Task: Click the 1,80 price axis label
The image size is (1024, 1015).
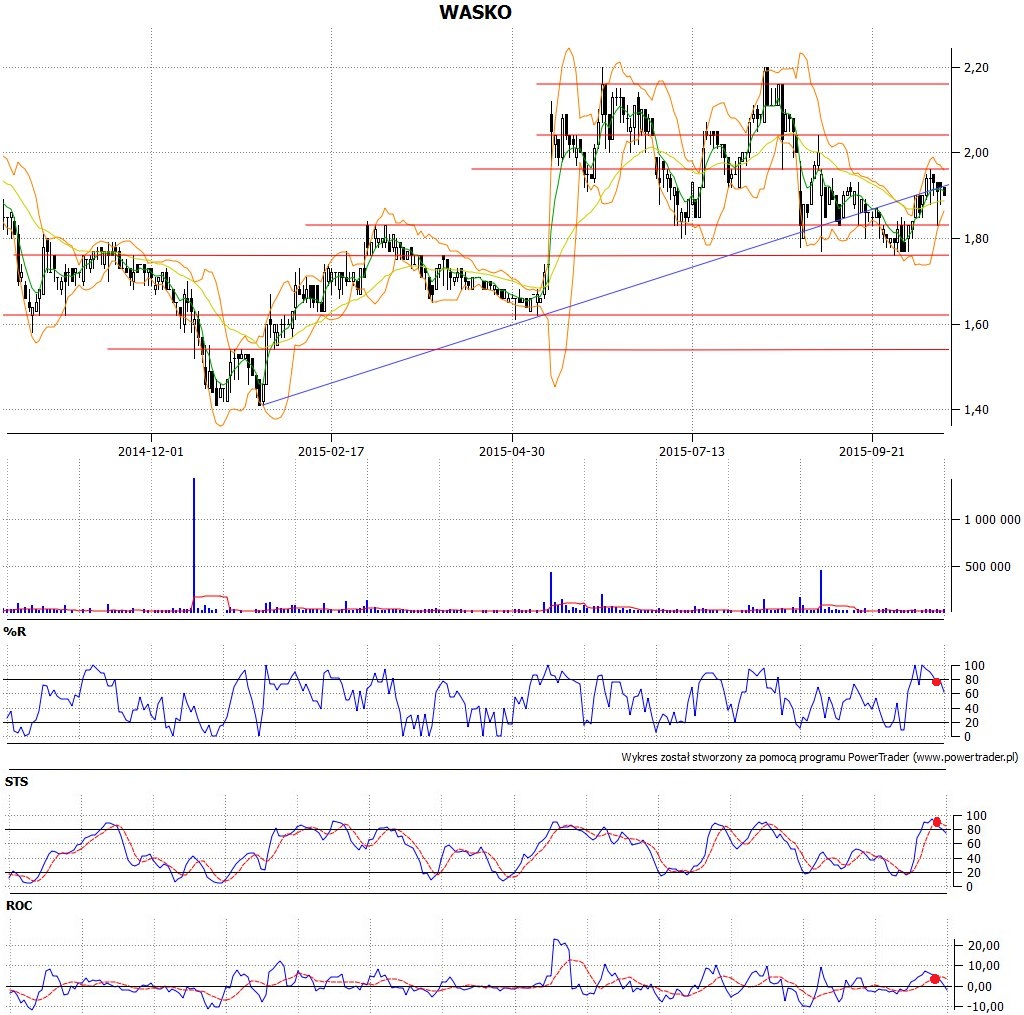Action: (976, 238)
